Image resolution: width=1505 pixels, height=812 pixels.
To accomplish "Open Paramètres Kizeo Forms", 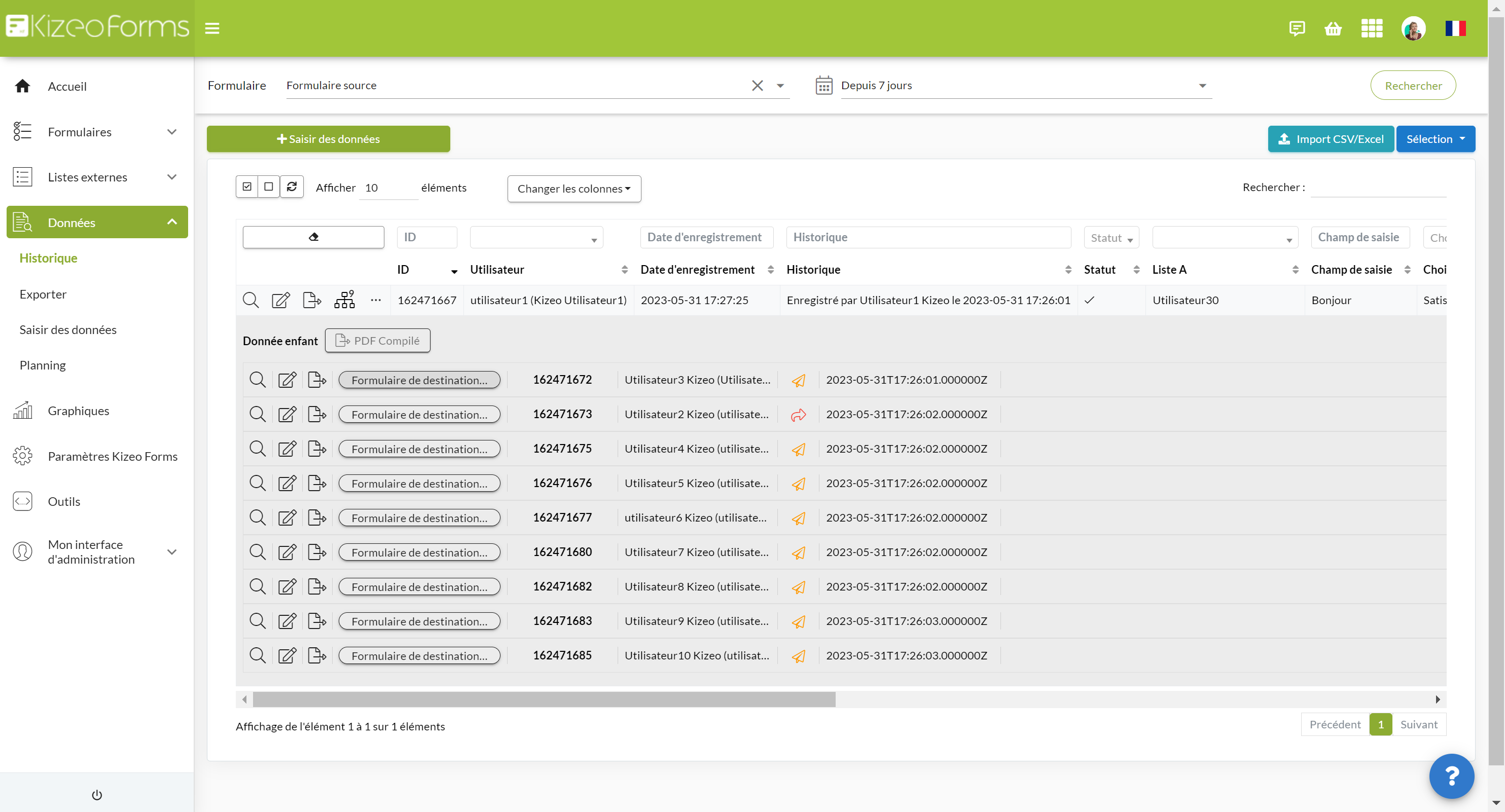I will click(112, 456).
